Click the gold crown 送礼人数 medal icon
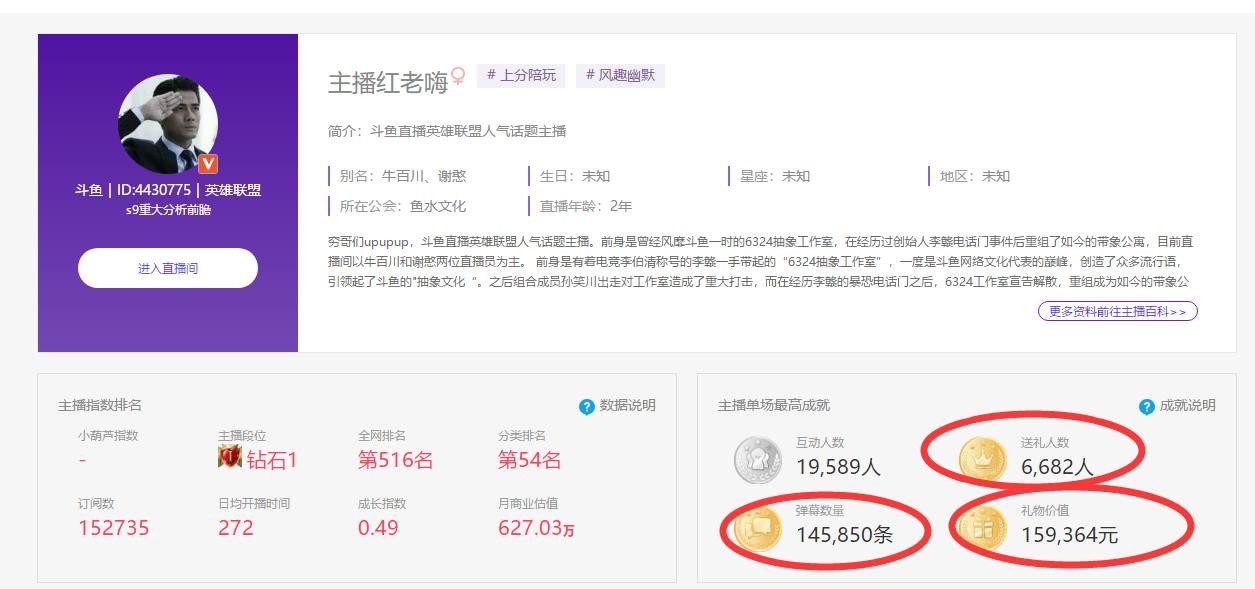The width and height of the screenshot is (1255, 589). point(982,459)
